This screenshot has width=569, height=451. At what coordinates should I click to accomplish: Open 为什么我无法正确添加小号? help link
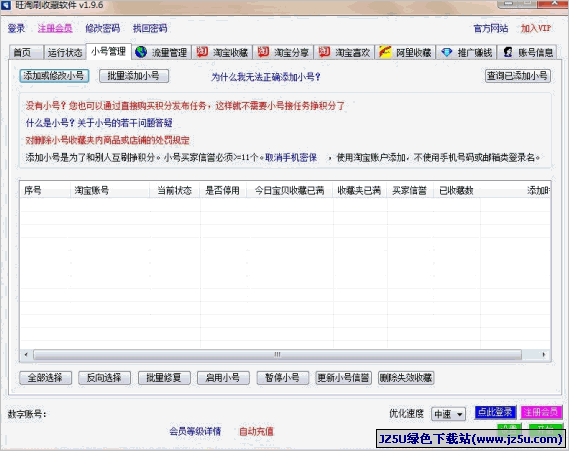point(266,77)
